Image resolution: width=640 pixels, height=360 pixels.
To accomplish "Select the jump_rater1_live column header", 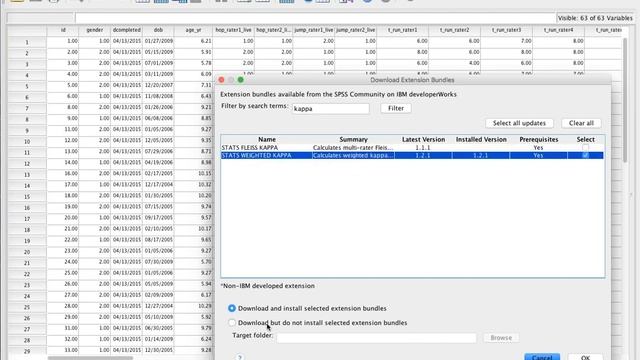I will pos(313,30).
